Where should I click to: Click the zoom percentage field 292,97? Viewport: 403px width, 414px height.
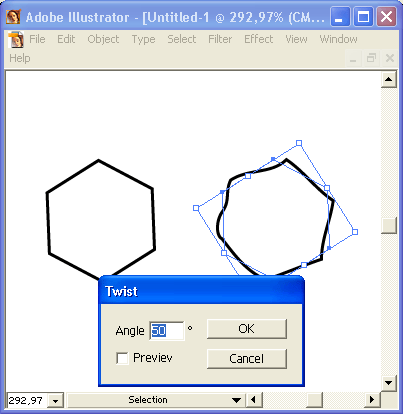point(27,400)
